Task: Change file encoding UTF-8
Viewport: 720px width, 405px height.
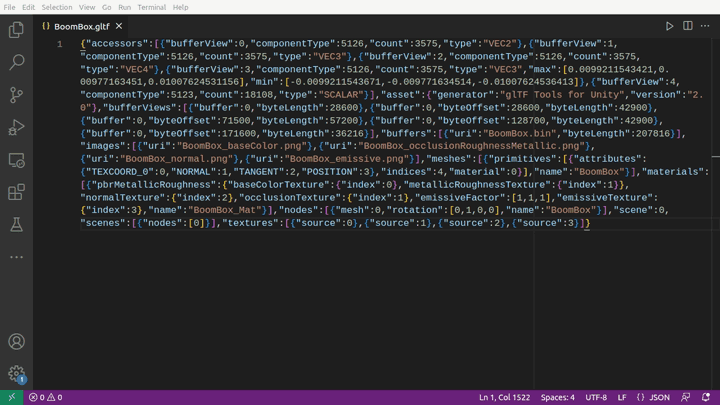Action: pos(596,397)
